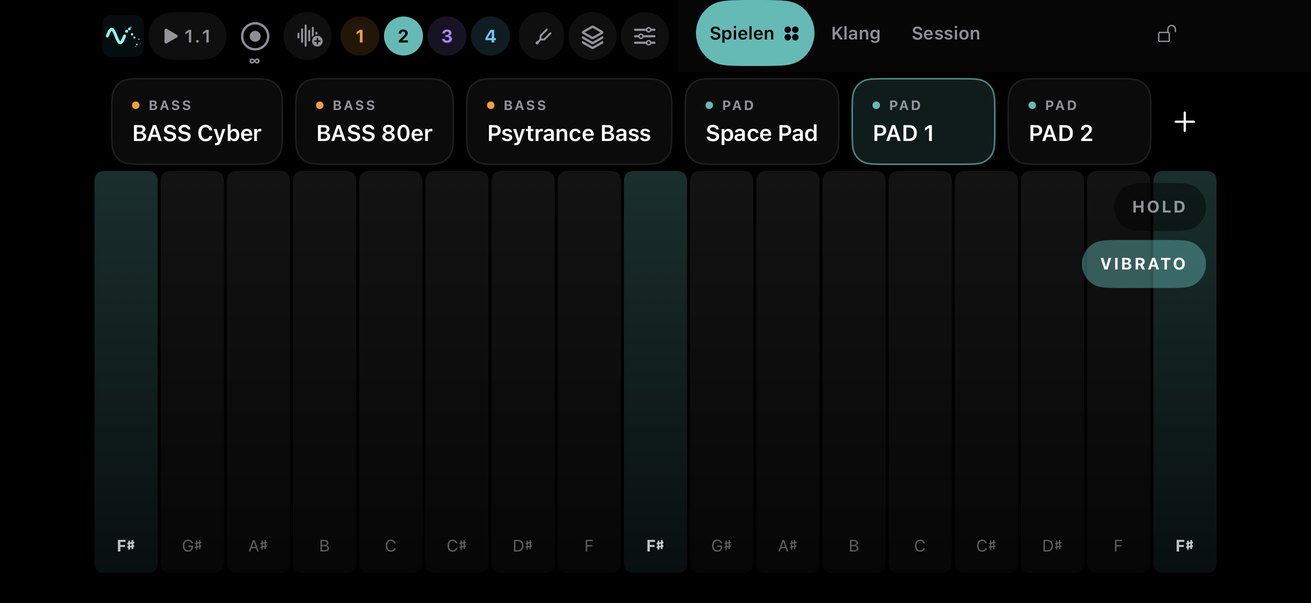1311x603 pixels.
Task: Play the leftmost F# key strip
Action: click(126, 372)
